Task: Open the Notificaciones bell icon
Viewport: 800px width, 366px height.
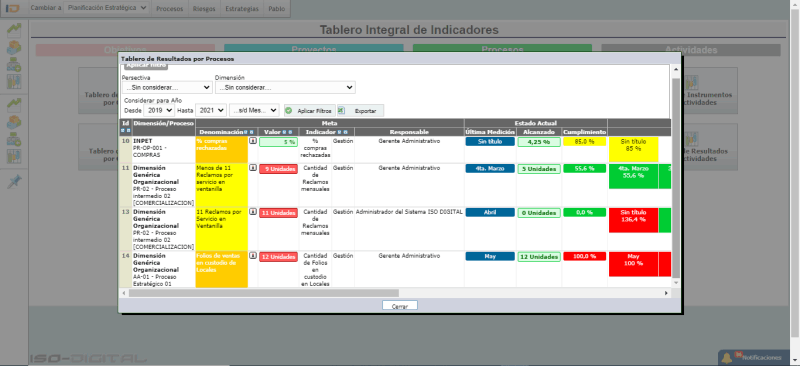Action: pos(726,358)
